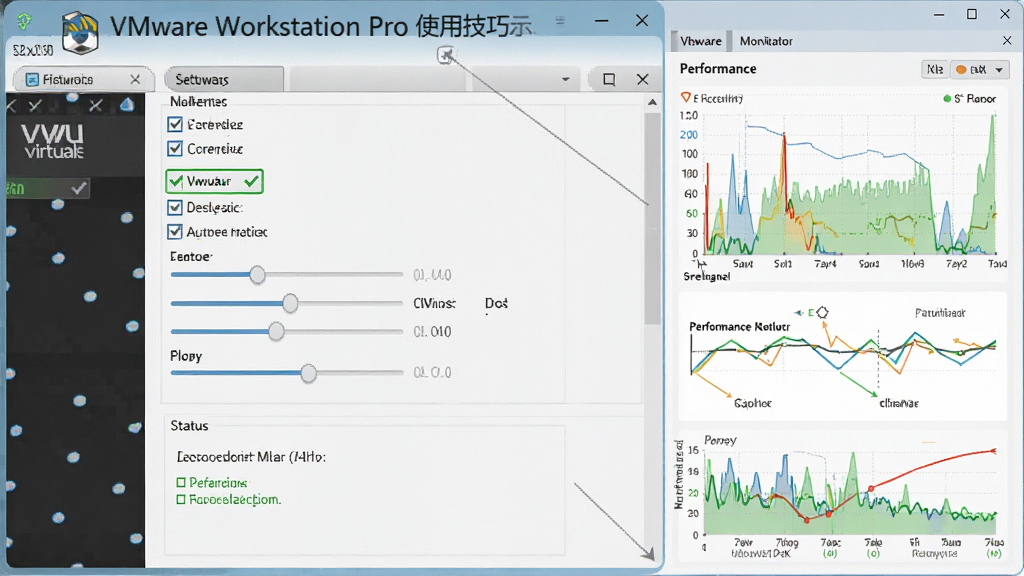The image size is (1024, 576).
Task: Click the orange triangle E Fcceiitn legend icon
Action: [686, 98]
